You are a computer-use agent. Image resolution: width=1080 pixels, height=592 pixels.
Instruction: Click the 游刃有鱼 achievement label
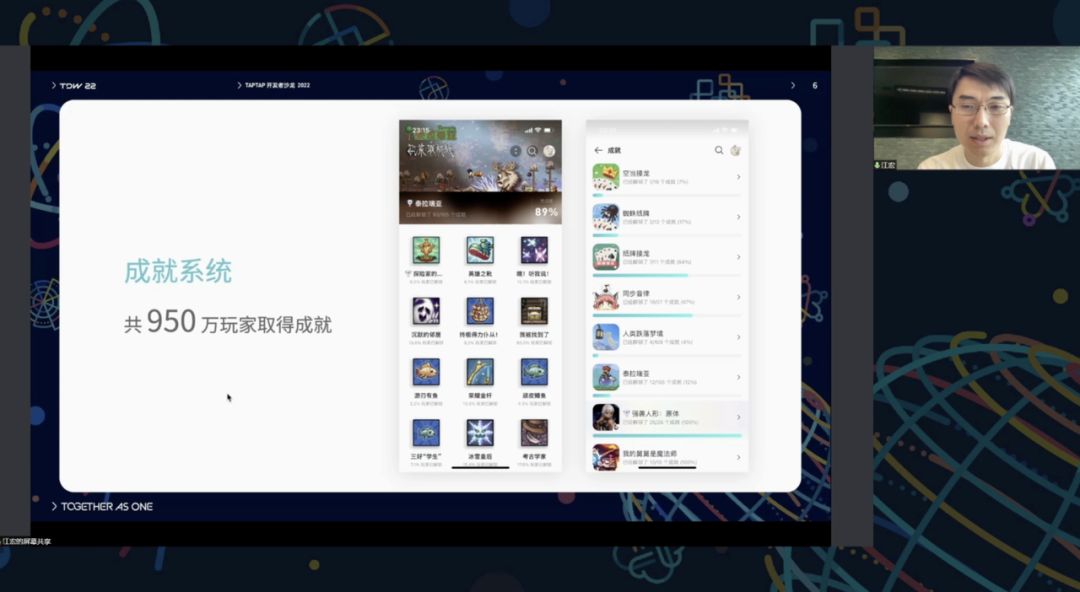(426, 396)
